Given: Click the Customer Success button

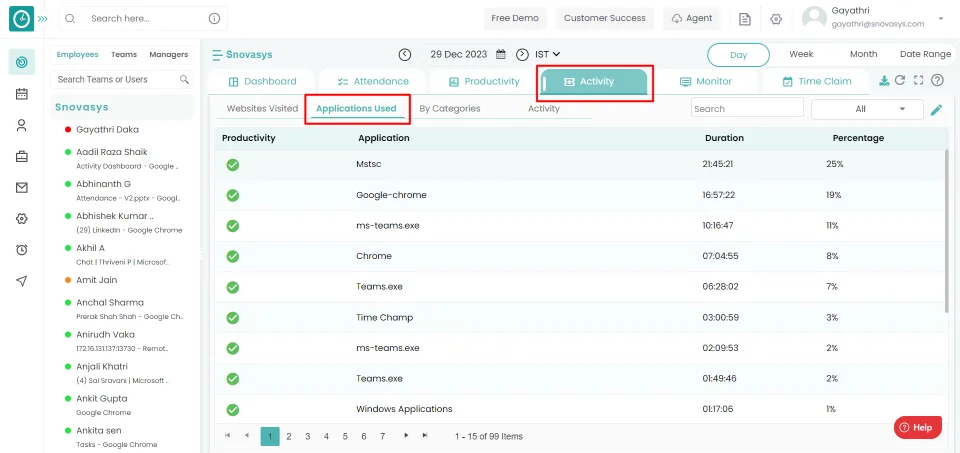Looking at the screenshot, I should click(x=605, y=18).
